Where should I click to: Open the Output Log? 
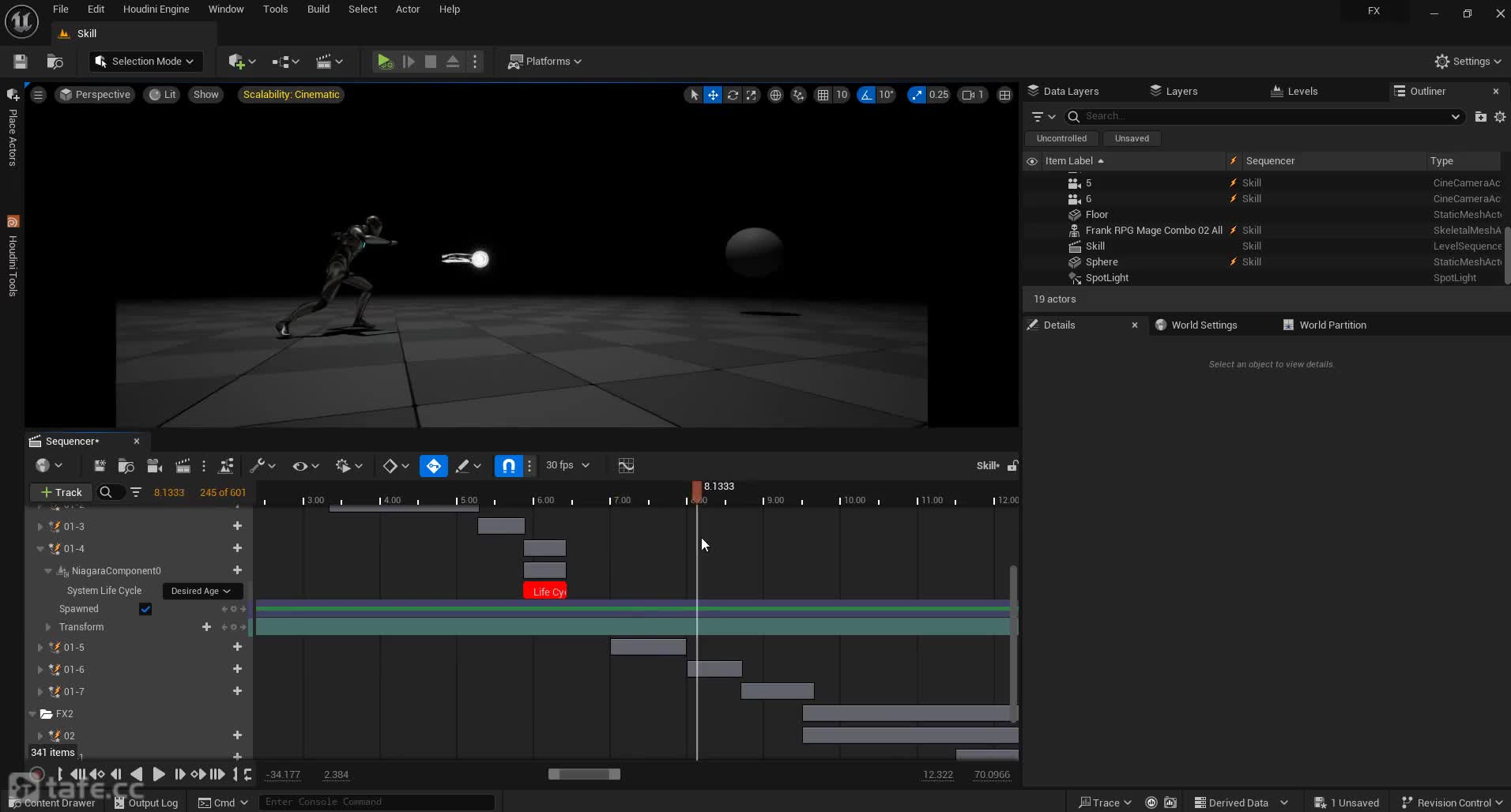[x=146, y=803]
